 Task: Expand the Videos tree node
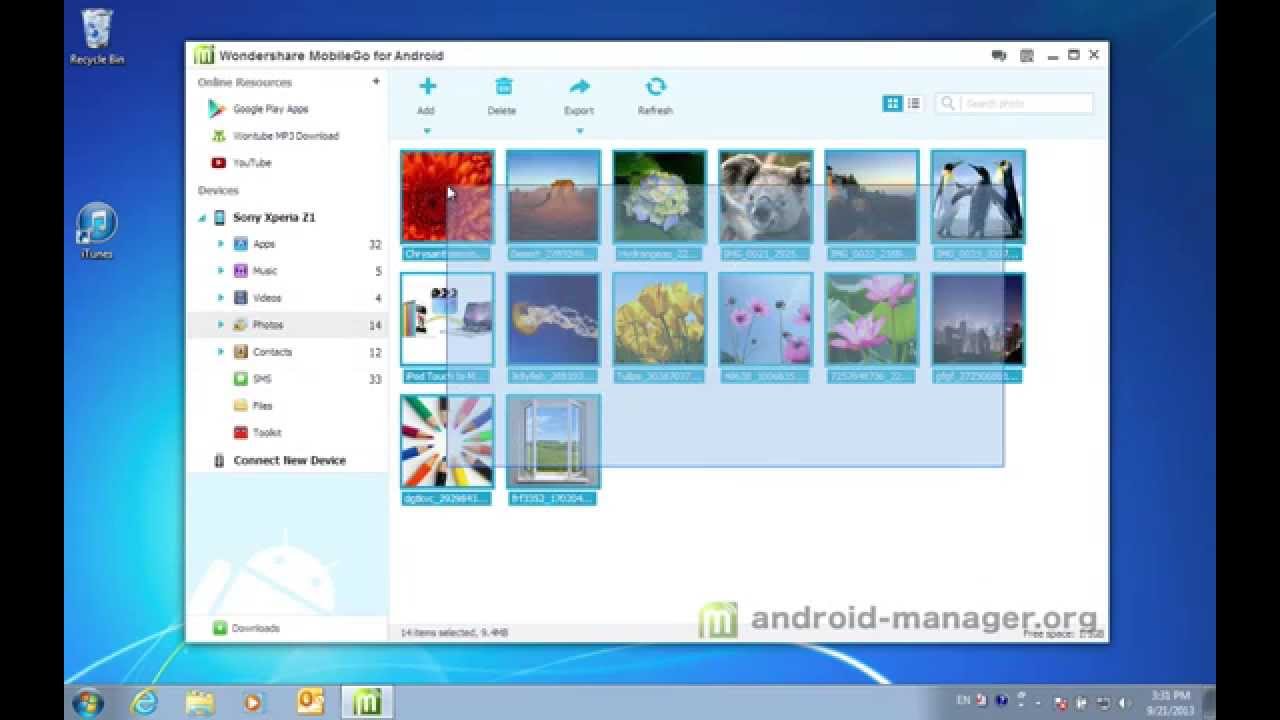(x=220, y=298)
